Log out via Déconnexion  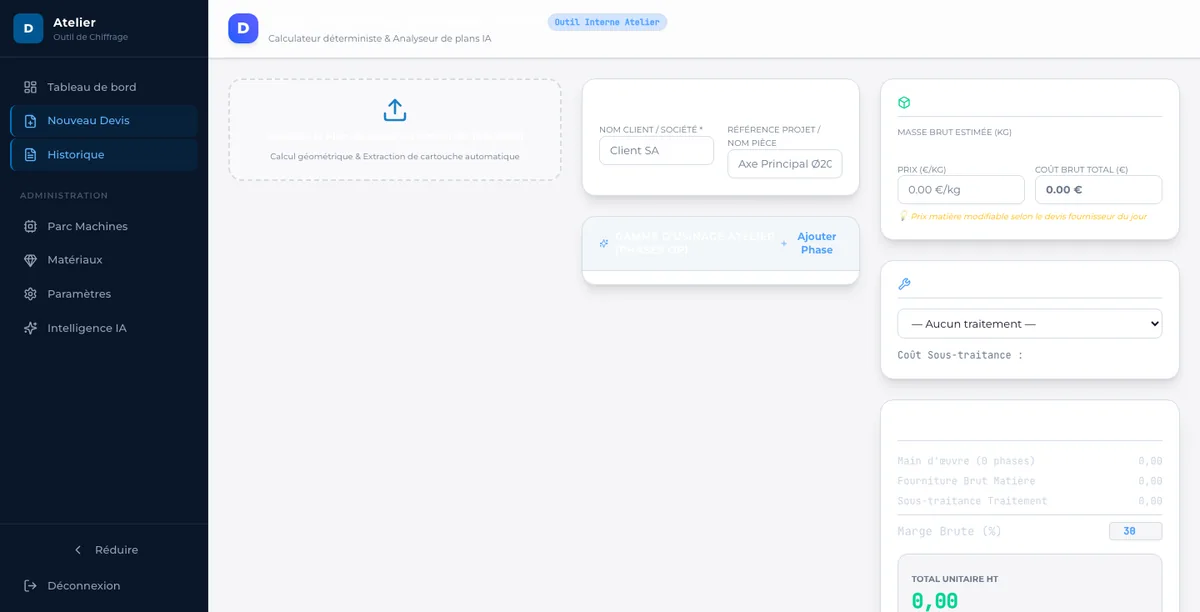coord(104,586)
